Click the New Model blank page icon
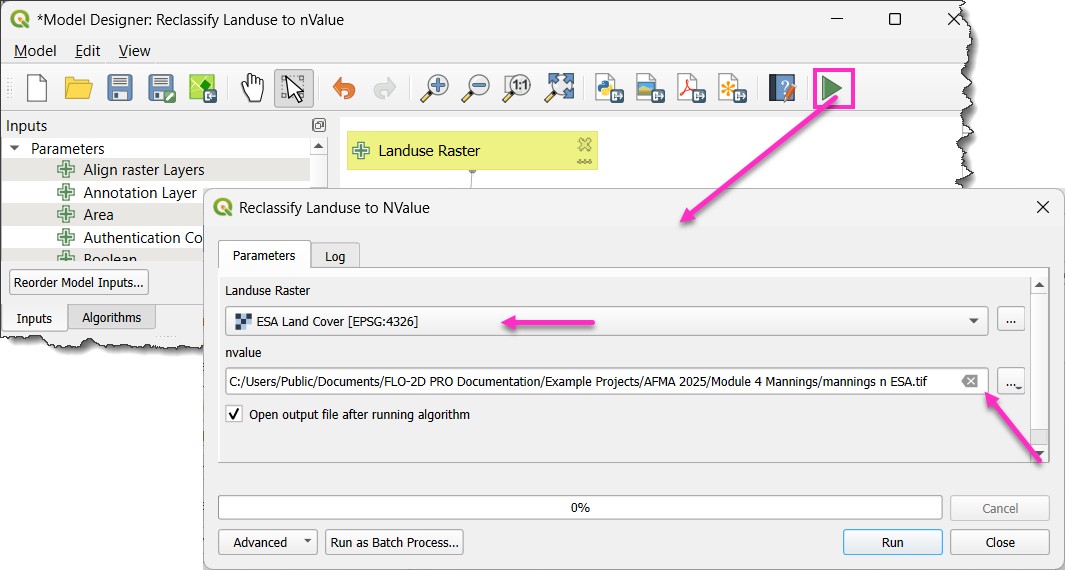The image size is (1065, 570). pos(37,88)
